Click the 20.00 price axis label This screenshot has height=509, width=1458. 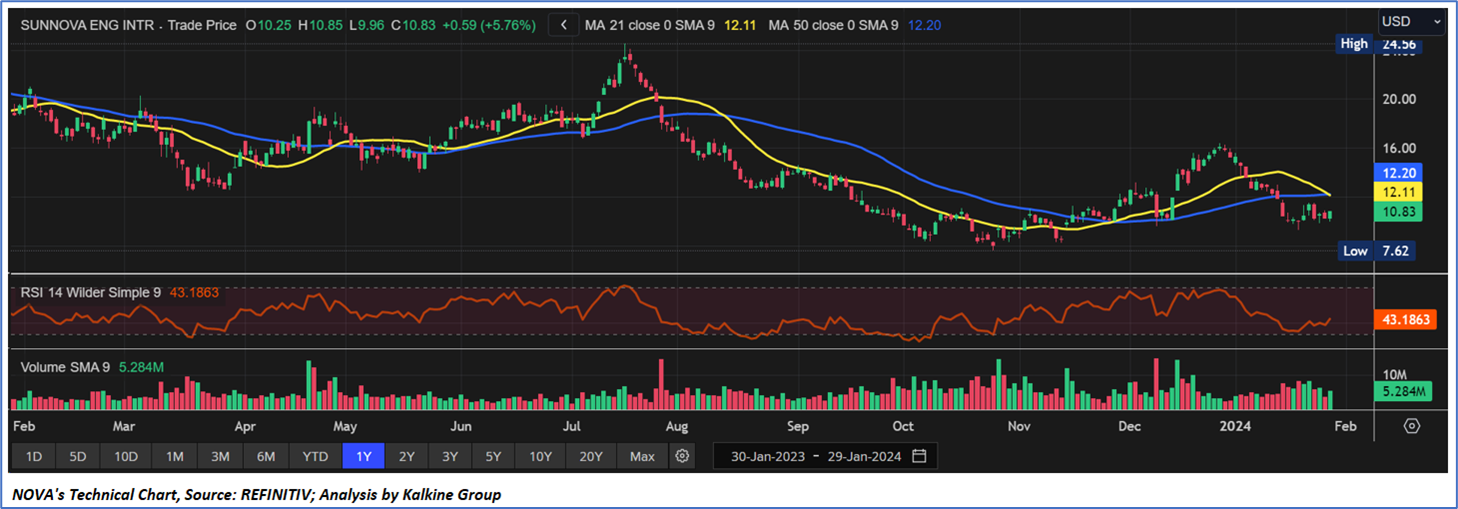tap(1398, 99)
